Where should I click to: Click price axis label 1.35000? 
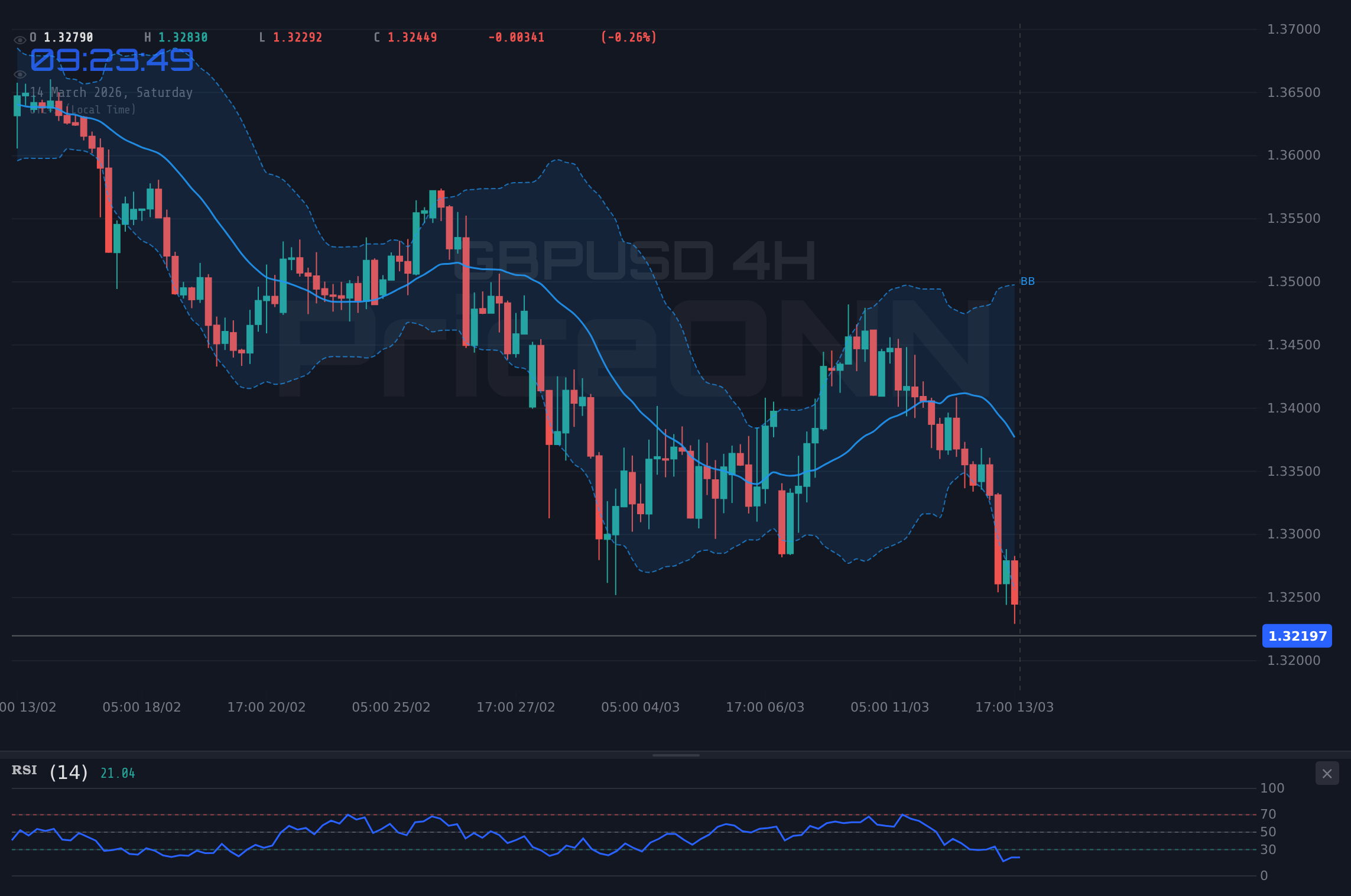(x=1294, y=282)
